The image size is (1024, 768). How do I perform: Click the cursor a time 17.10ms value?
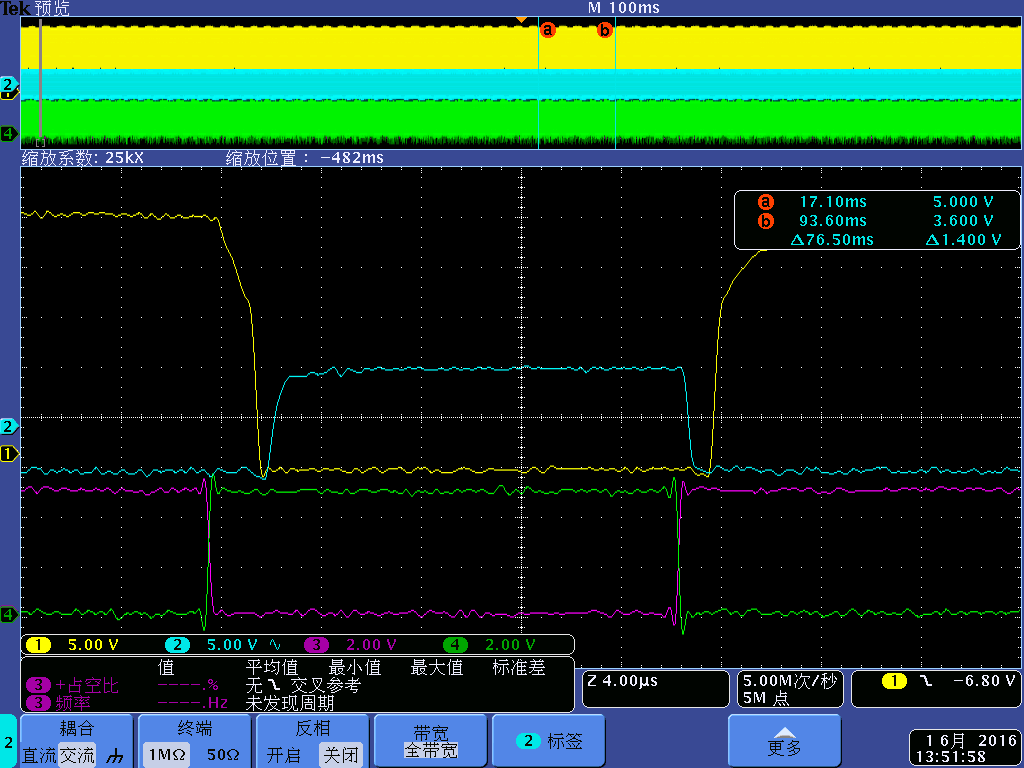(833, 202)
